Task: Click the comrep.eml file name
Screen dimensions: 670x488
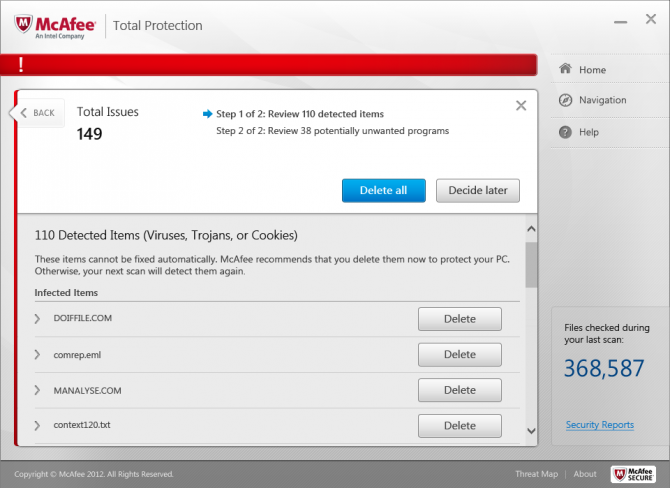Action: coord(77,355)
